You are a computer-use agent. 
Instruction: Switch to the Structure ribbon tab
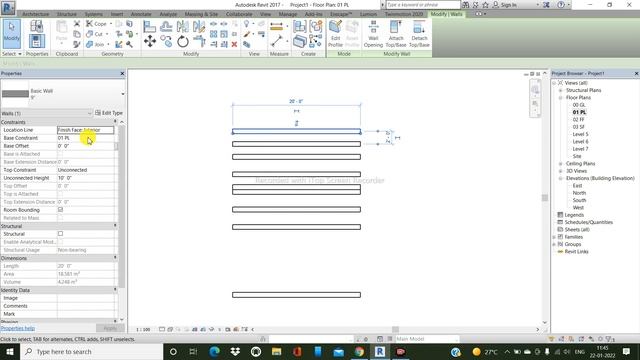click(x=67, y=14)
